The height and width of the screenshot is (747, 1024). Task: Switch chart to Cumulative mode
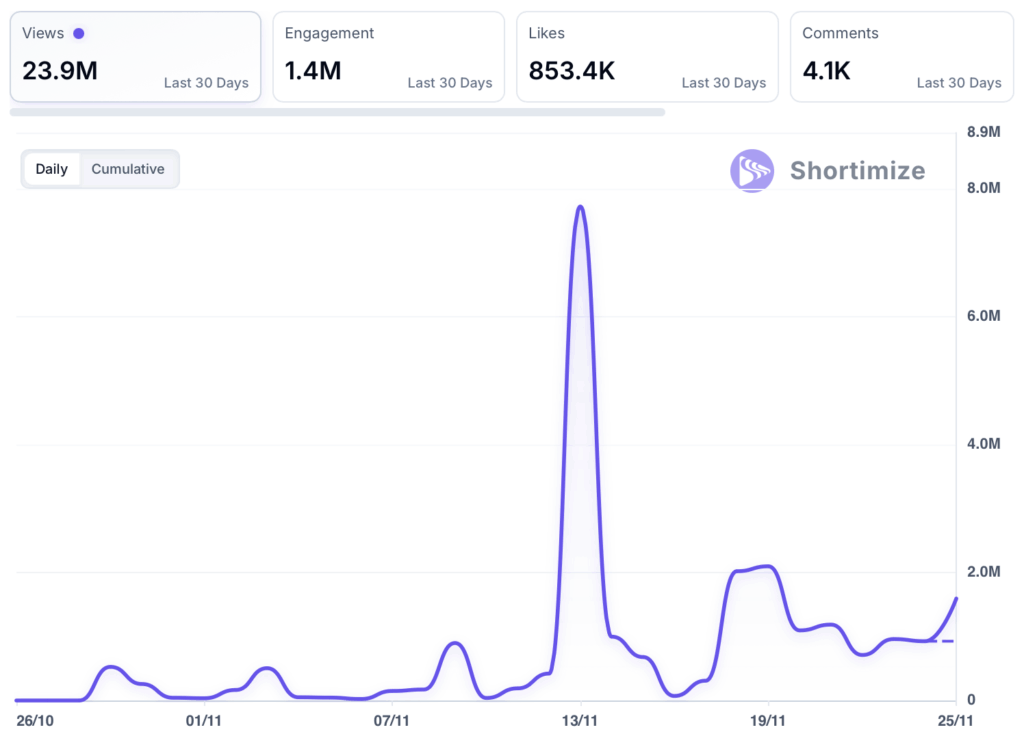(128, 169)
